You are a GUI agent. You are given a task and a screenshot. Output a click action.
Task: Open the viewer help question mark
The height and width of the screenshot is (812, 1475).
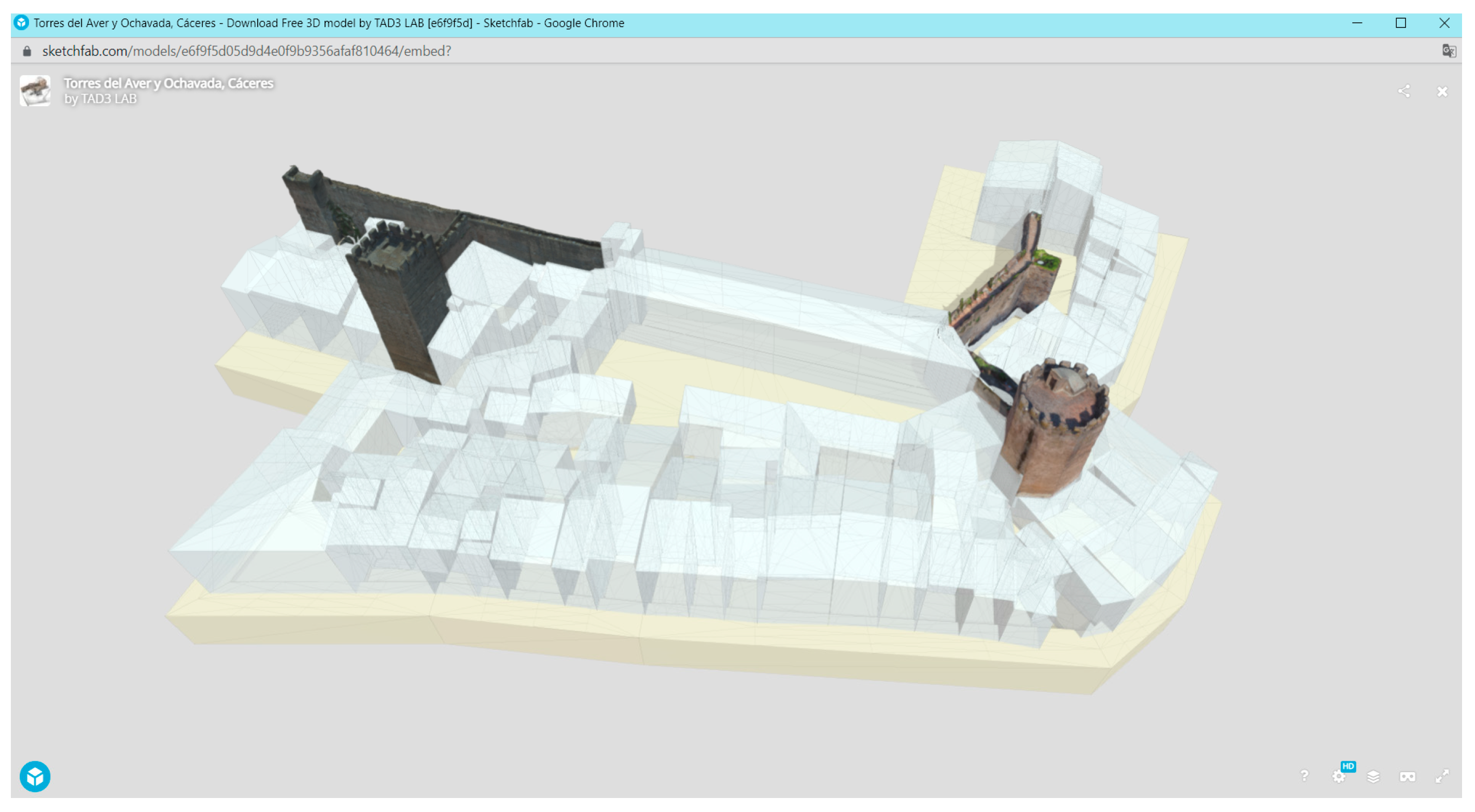click(1304, 775)
